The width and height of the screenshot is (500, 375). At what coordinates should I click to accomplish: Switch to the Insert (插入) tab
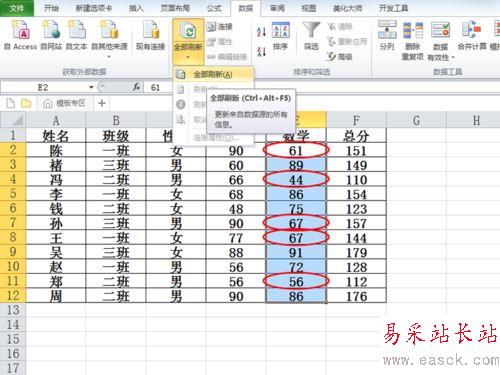pyautogui.click(x=136, y=8)
